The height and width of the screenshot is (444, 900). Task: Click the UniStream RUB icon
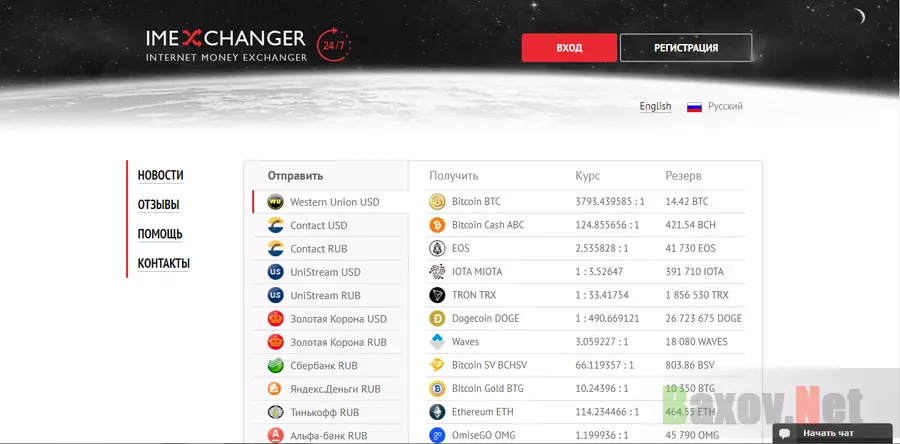click(276, 295)
